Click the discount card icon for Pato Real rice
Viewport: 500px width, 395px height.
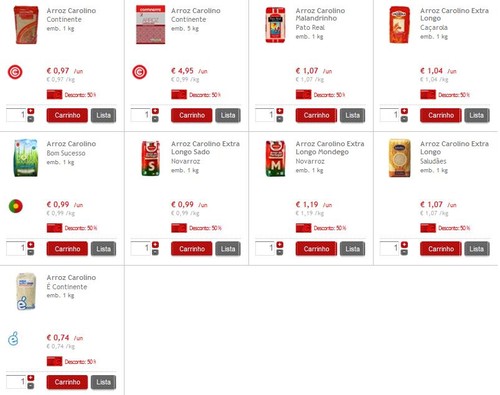coord(303,95)
